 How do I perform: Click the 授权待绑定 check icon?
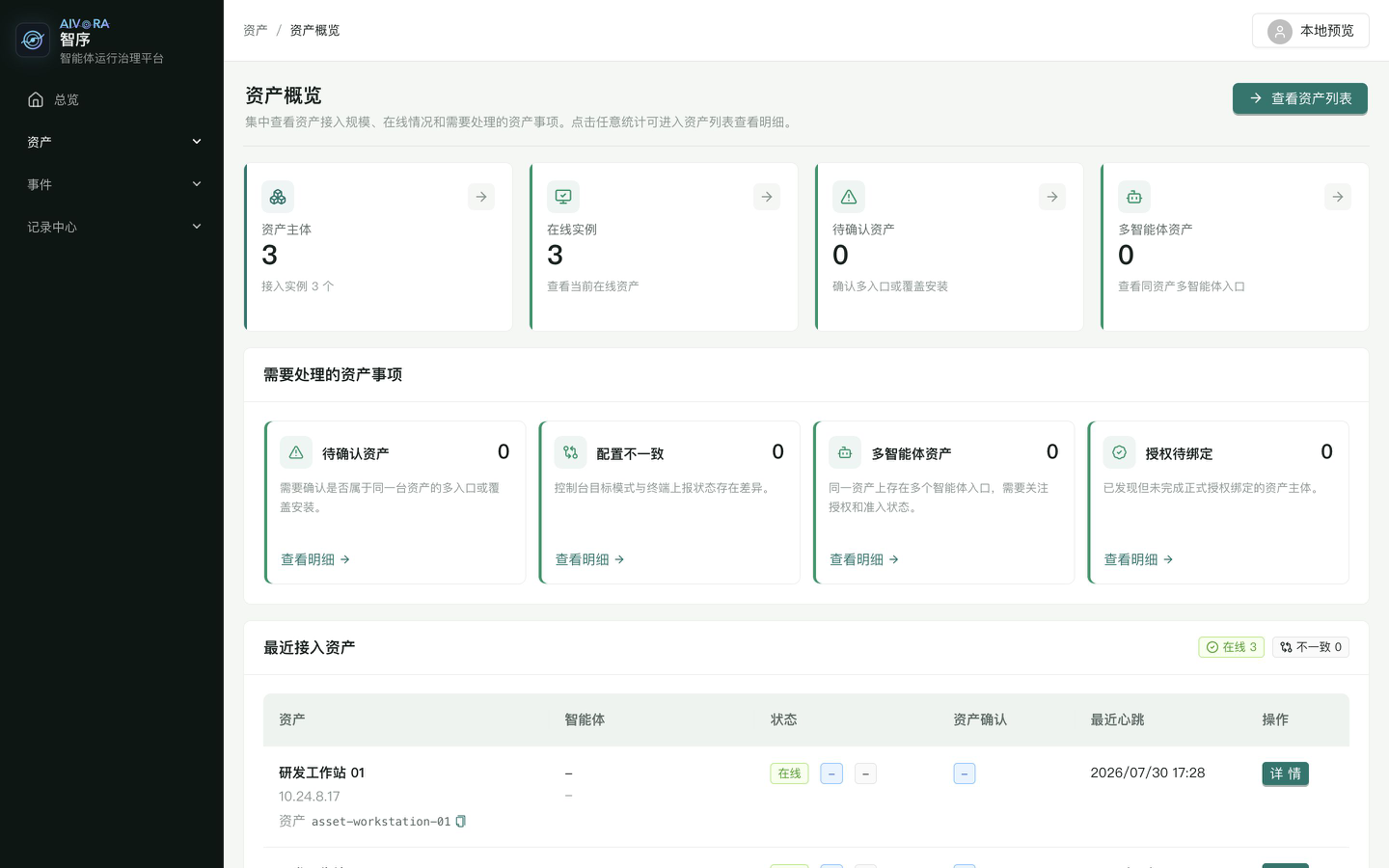coord(1119,452)
